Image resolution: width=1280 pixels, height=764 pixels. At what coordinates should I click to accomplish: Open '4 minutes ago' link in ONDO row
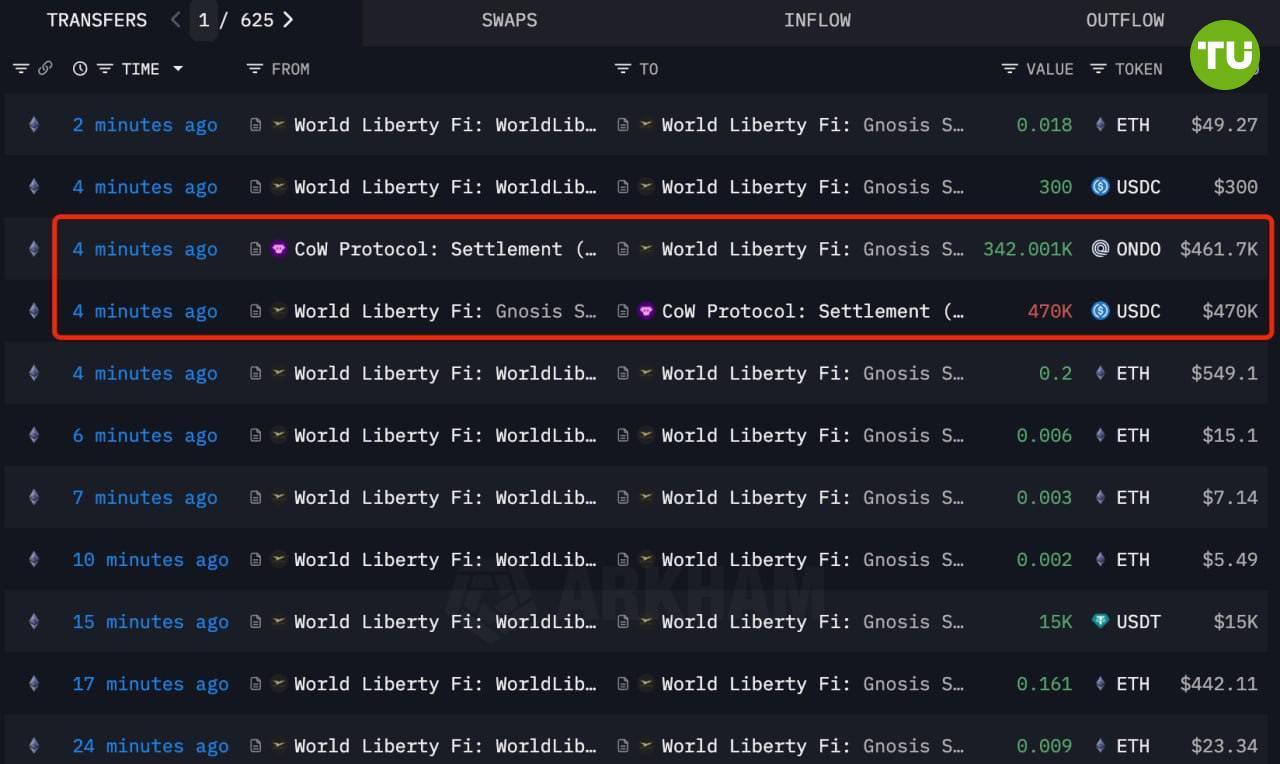[x=145, y=249]
